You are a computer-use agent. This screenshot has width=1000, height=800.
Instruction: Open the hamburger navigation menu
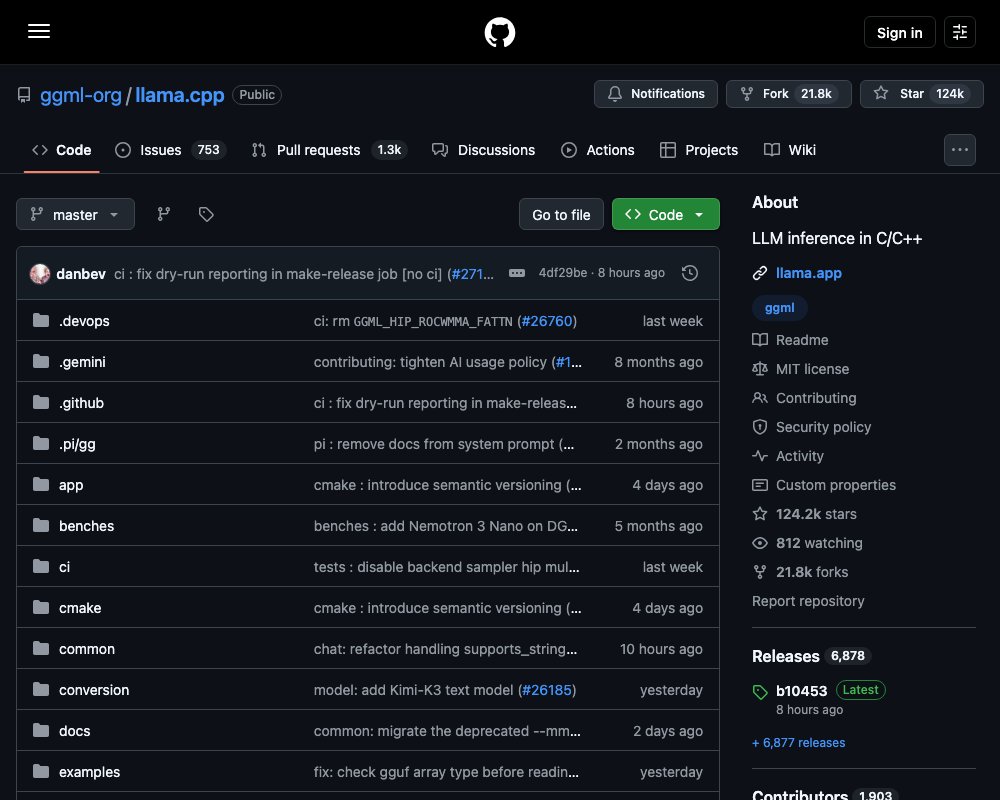click(39, 31)
